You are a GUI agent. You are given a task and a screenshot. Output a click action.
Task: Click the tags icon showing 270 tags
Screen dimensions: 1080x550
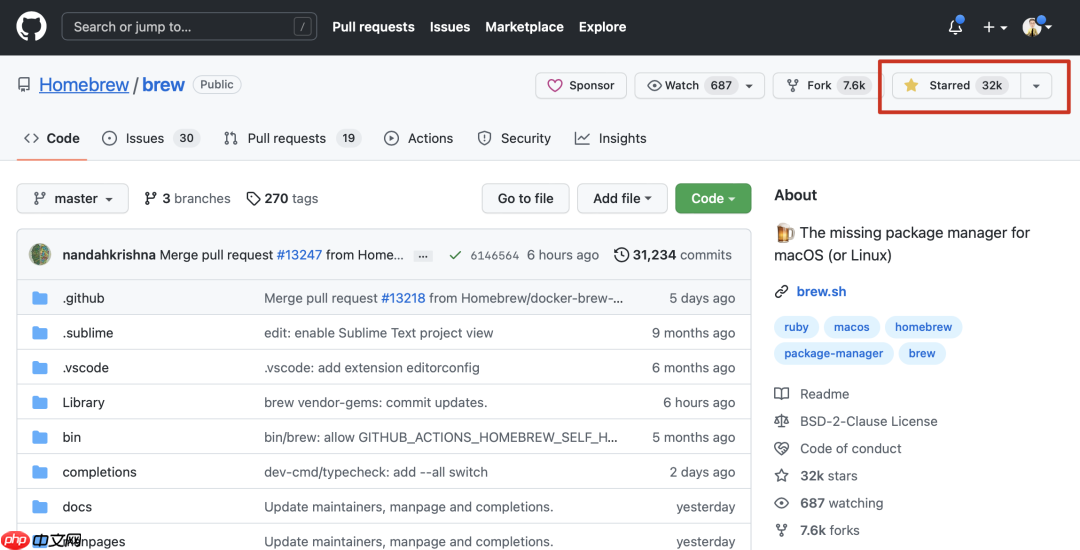click(x=254, y=199)
